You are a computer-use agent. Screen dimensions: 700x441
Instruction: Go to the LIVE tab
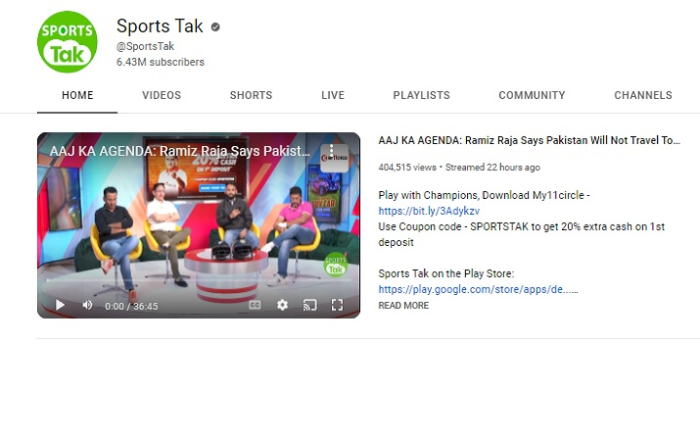333,95
